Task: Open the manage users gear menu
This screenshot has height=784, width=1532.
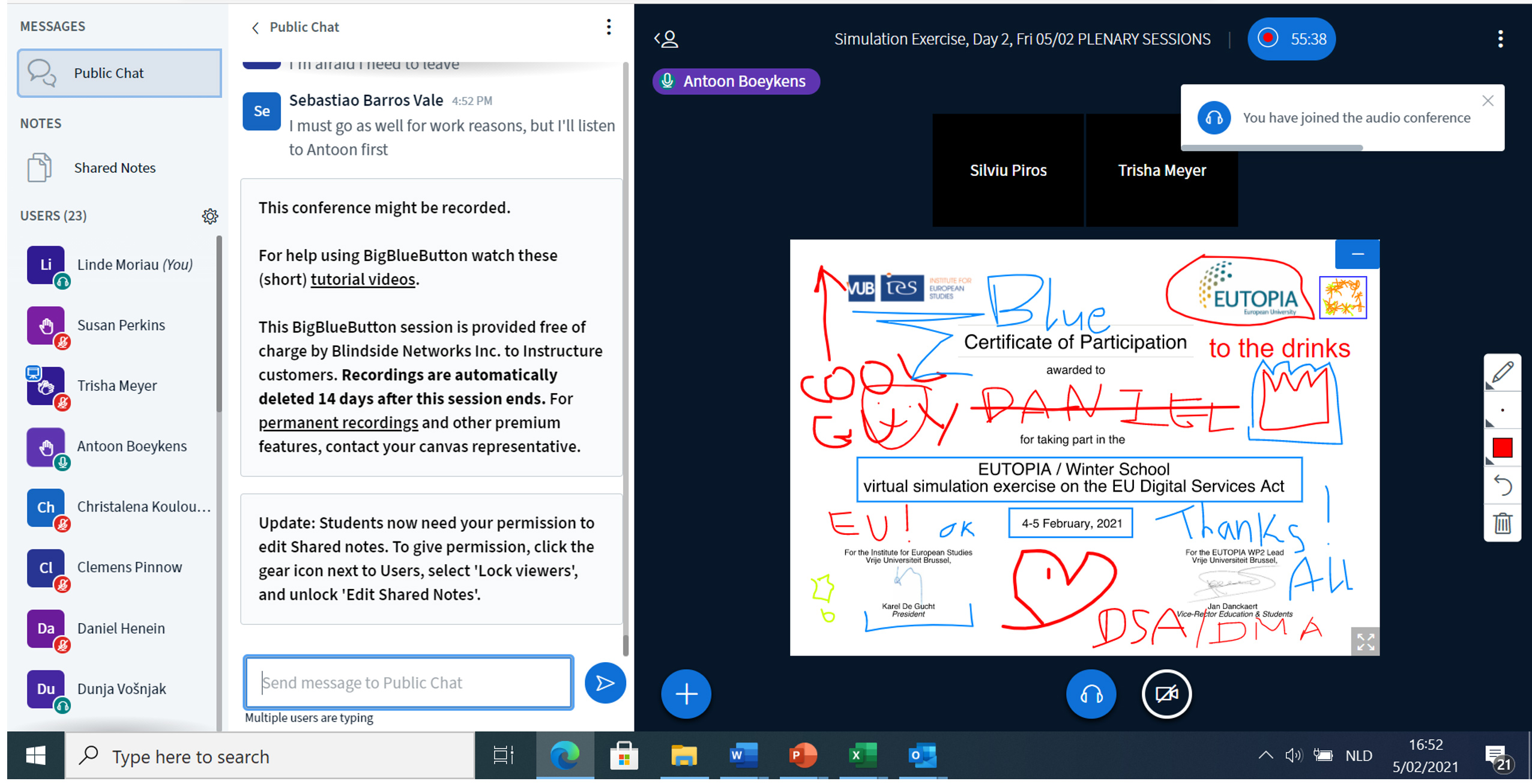Action: (x=210, y=216)
